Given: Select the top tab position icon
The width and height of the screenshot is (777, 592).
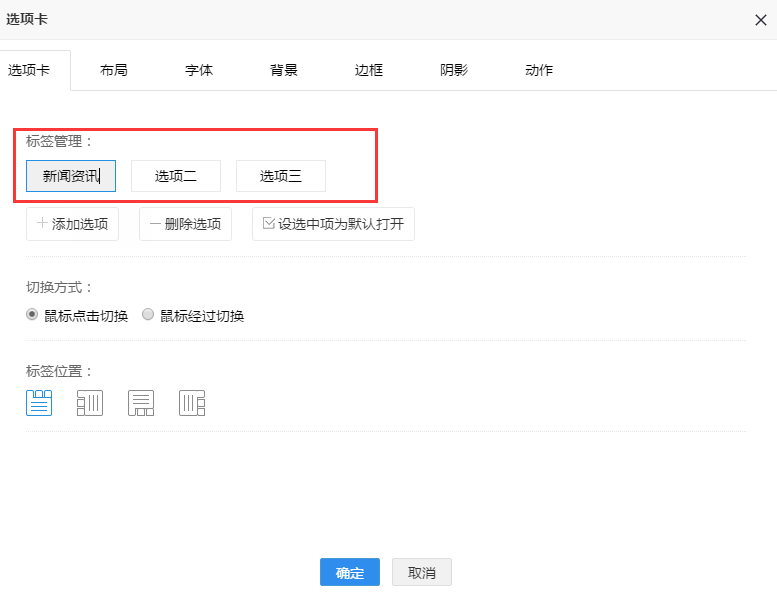Looking at the screenshot, I should coord(39,403).
